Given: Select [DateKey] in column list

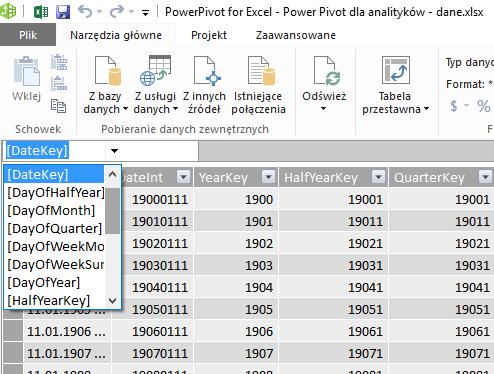Looking at the screenshot, I should click(55, 174).
